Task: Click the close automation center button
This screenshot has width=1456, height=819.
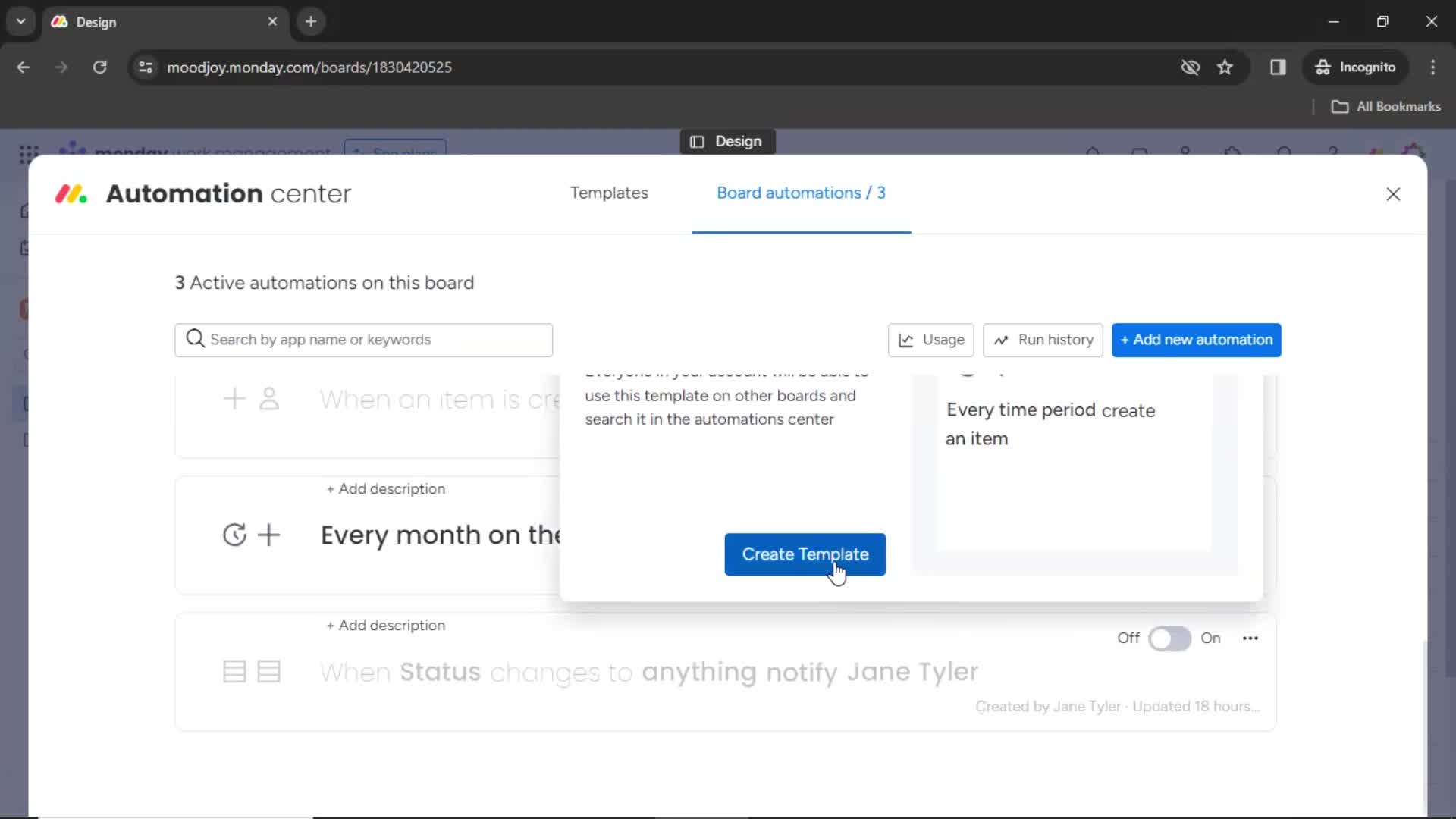Action: pyautogui.click(x=1393, y=194)
